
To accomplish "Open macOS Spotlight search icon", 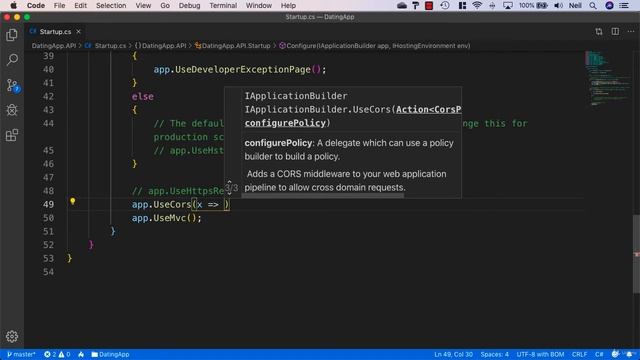I will pyautogui.click(x=593, y=5).
